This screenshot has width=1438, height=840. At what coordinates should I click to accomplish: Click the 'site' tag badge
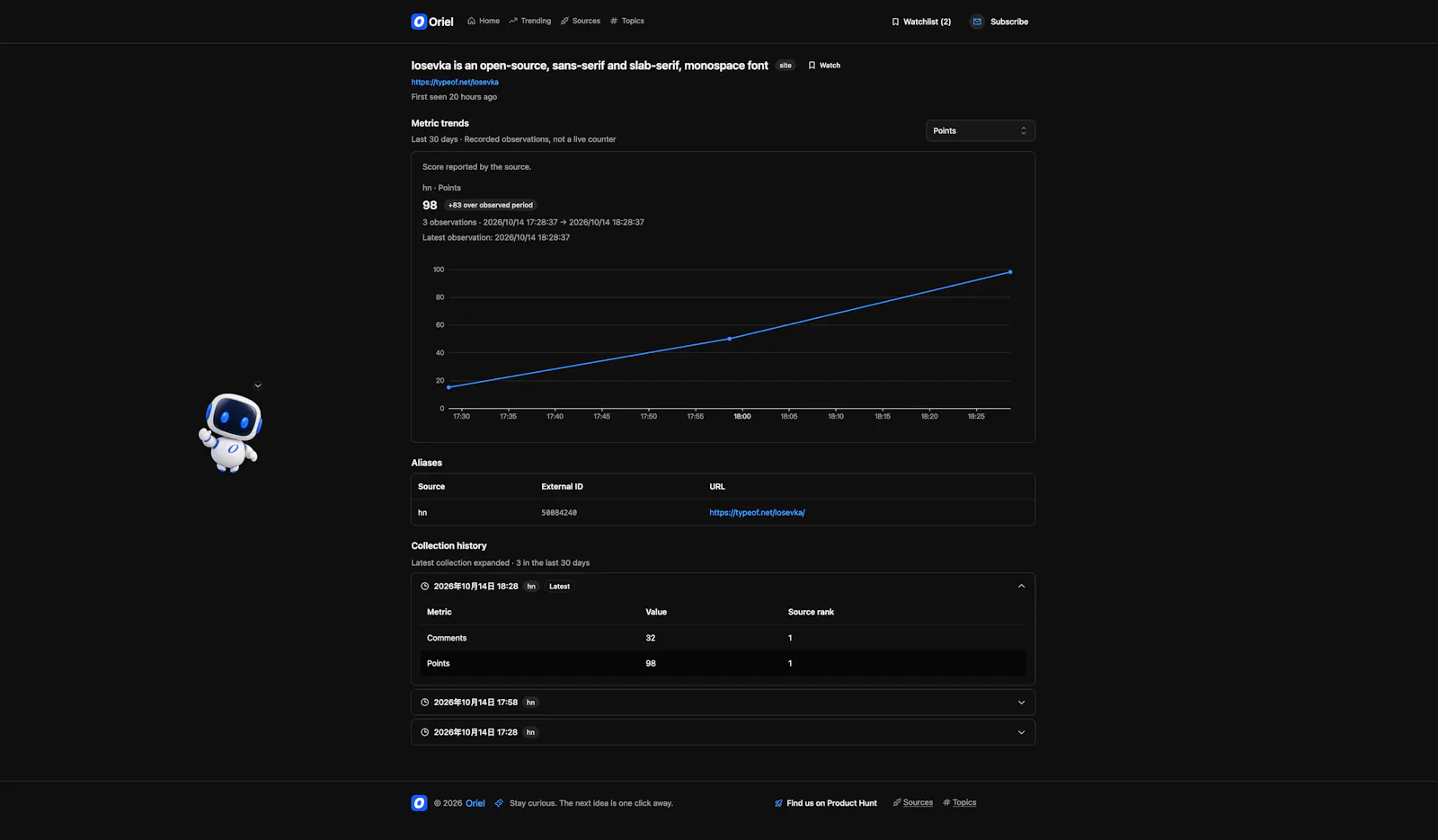(786, 66)
